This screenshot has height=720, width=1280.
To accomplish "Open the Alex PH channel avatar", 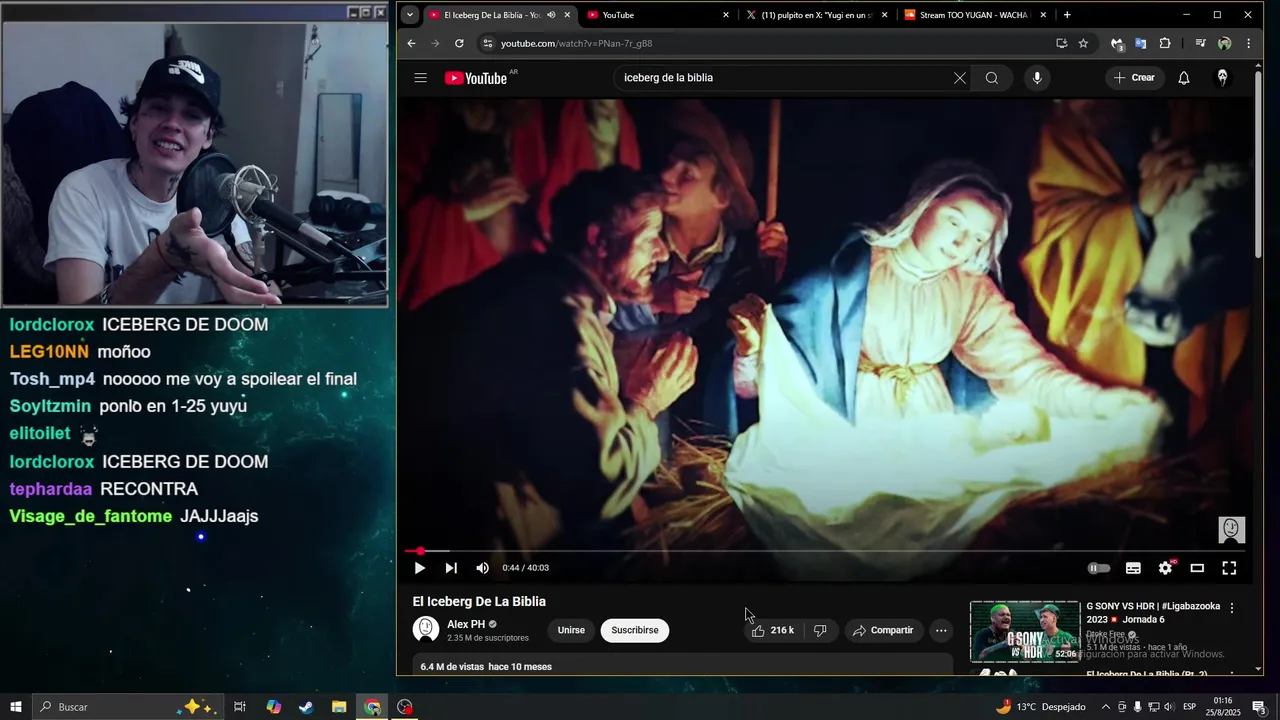I will (x=426, y=629).
